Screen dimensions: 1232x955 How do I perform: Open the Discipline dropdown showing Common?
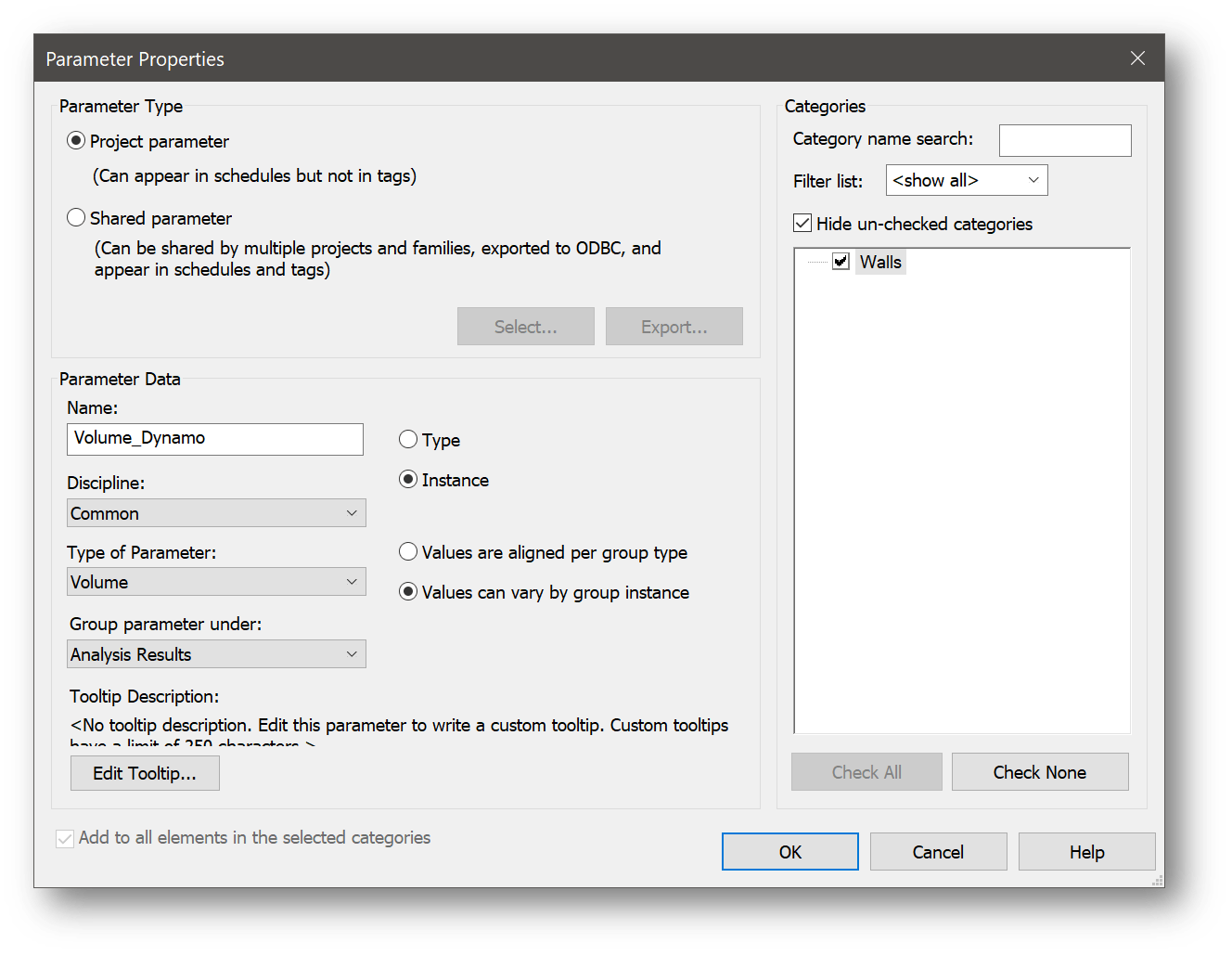coord(216,513)
